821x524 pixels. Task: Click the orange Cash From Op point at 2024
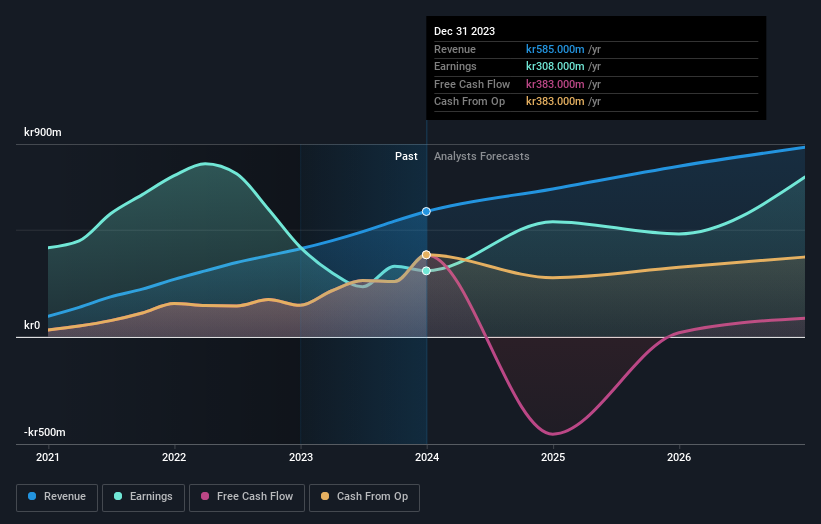pos(426,255)
